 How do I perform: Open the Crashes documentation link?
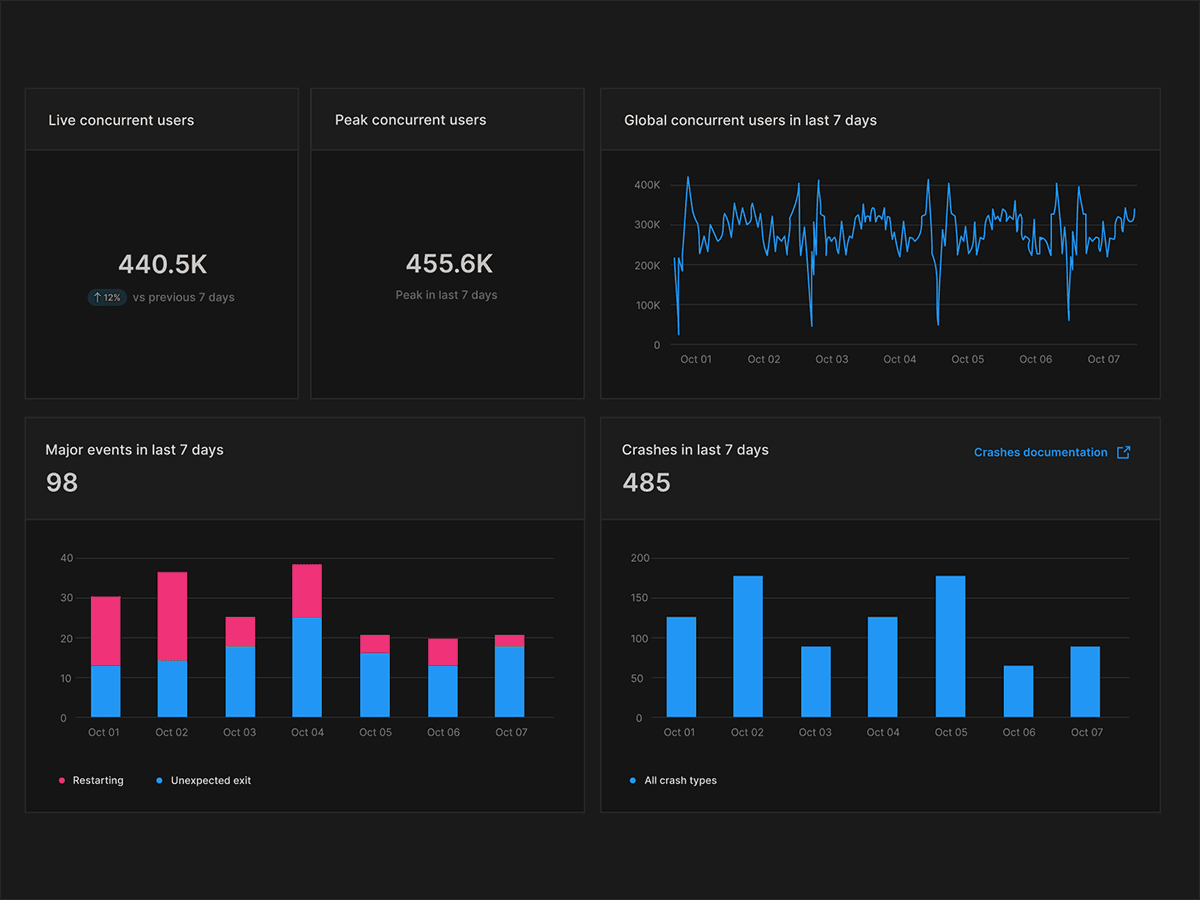(1040, 452)
